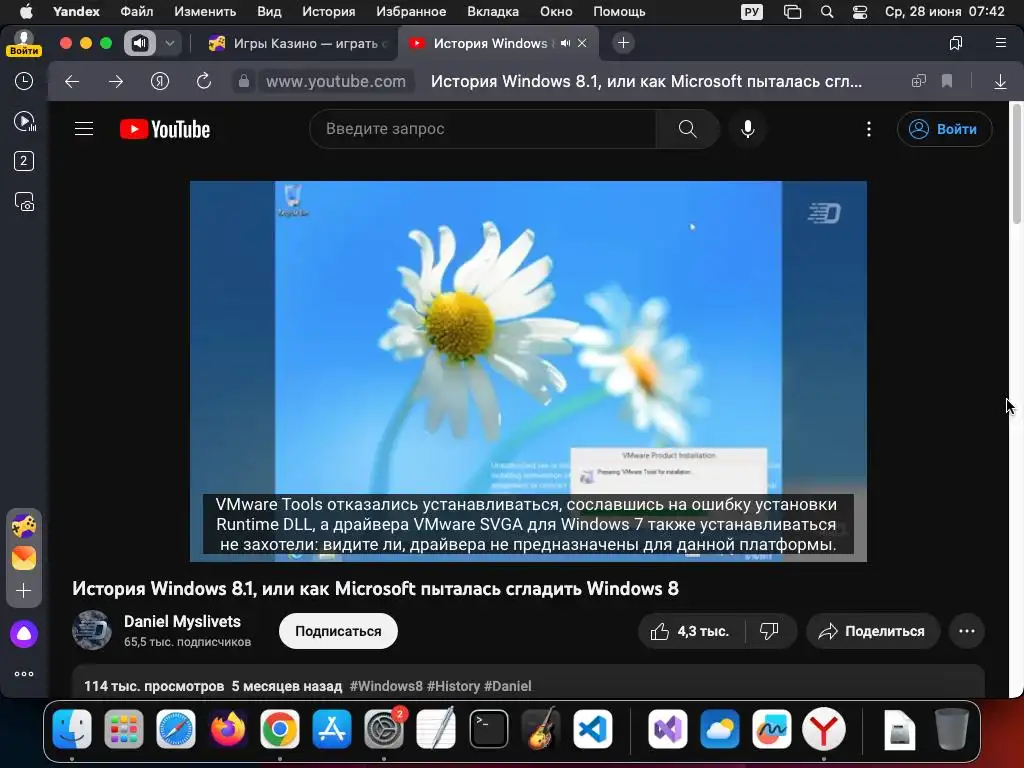Click the #Windows8 hashtag

click(386, 686)
